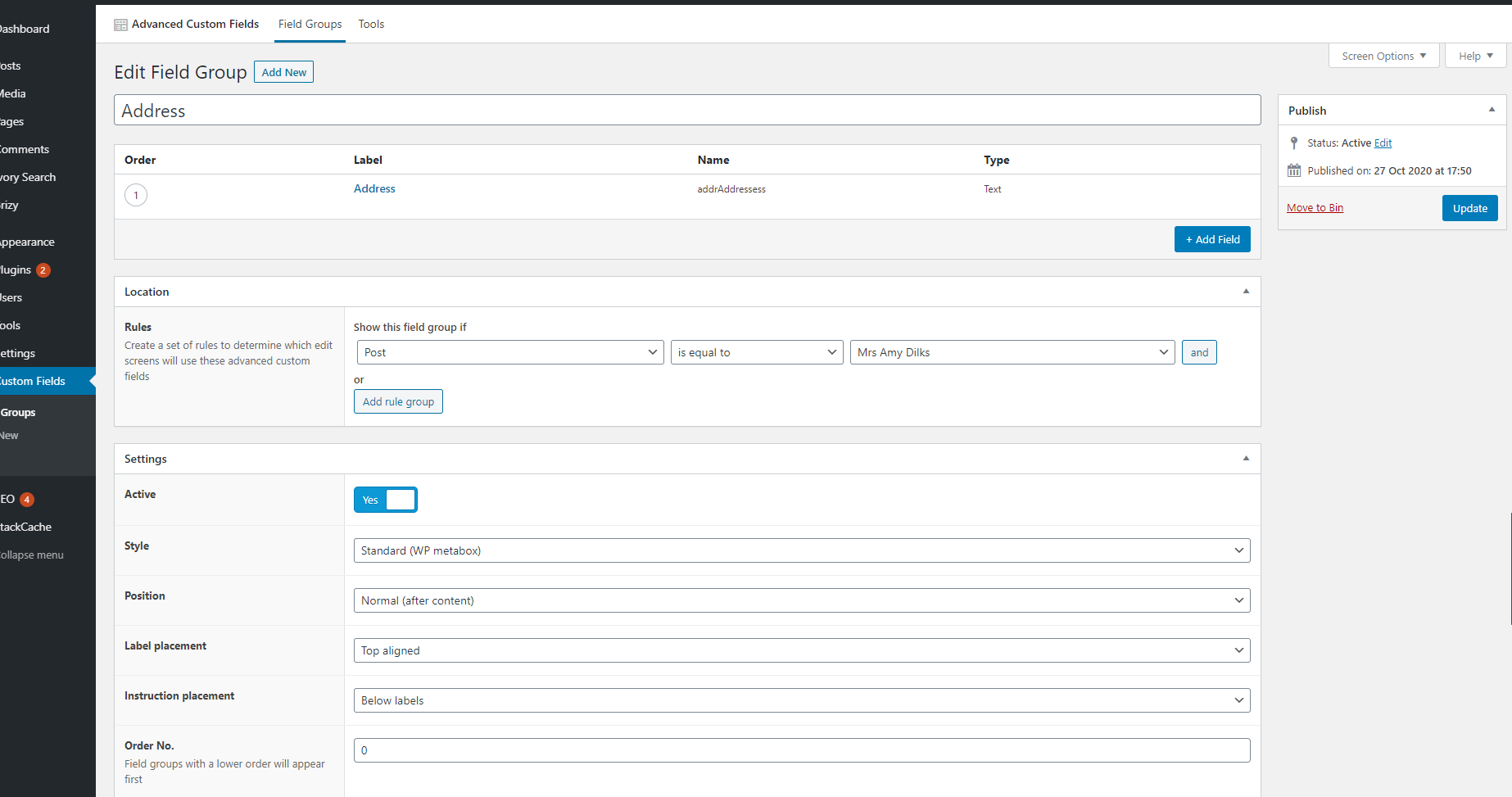Click the SEO notification count badge
The image size is (1512, 797).
tap(27, 500)
